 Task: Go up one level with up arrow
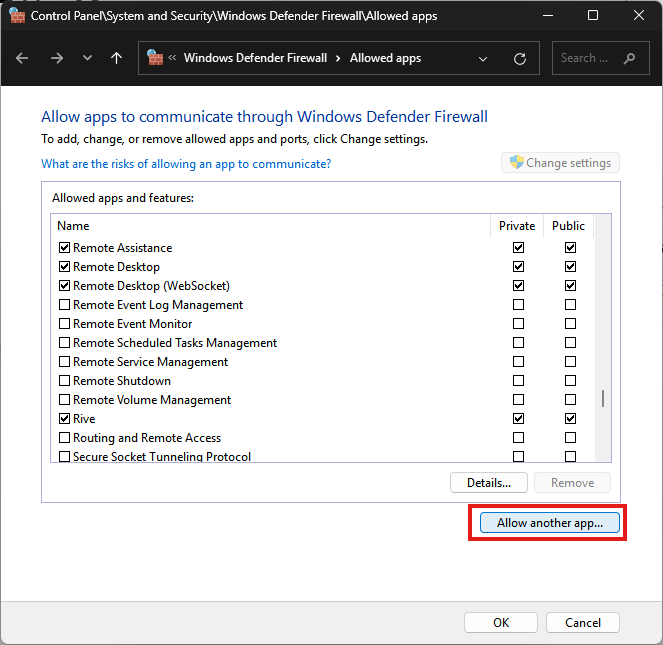point(116,58)
